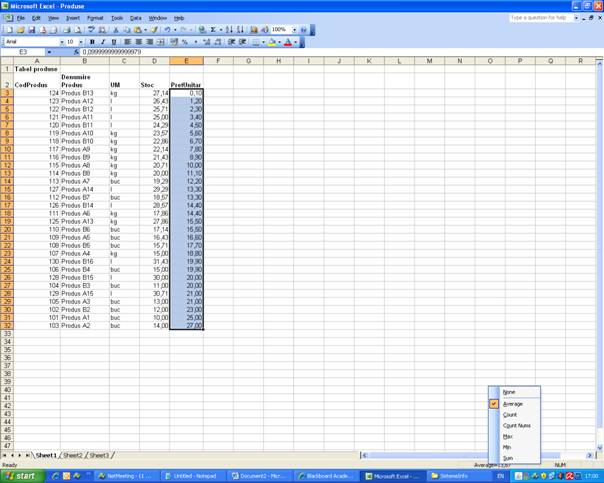Click the Undo arrow icon

(x=166, y=30)
